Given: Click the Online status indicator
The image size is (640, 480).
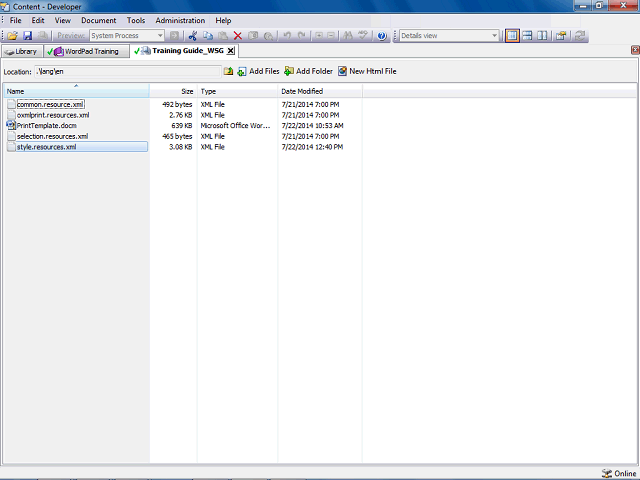Looking at the screenshot, I should (x=619, y=473).
